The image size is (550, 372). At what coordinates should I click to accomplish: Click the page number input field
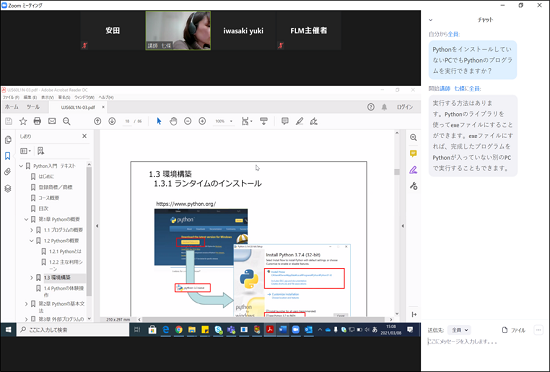click(127, 121)
